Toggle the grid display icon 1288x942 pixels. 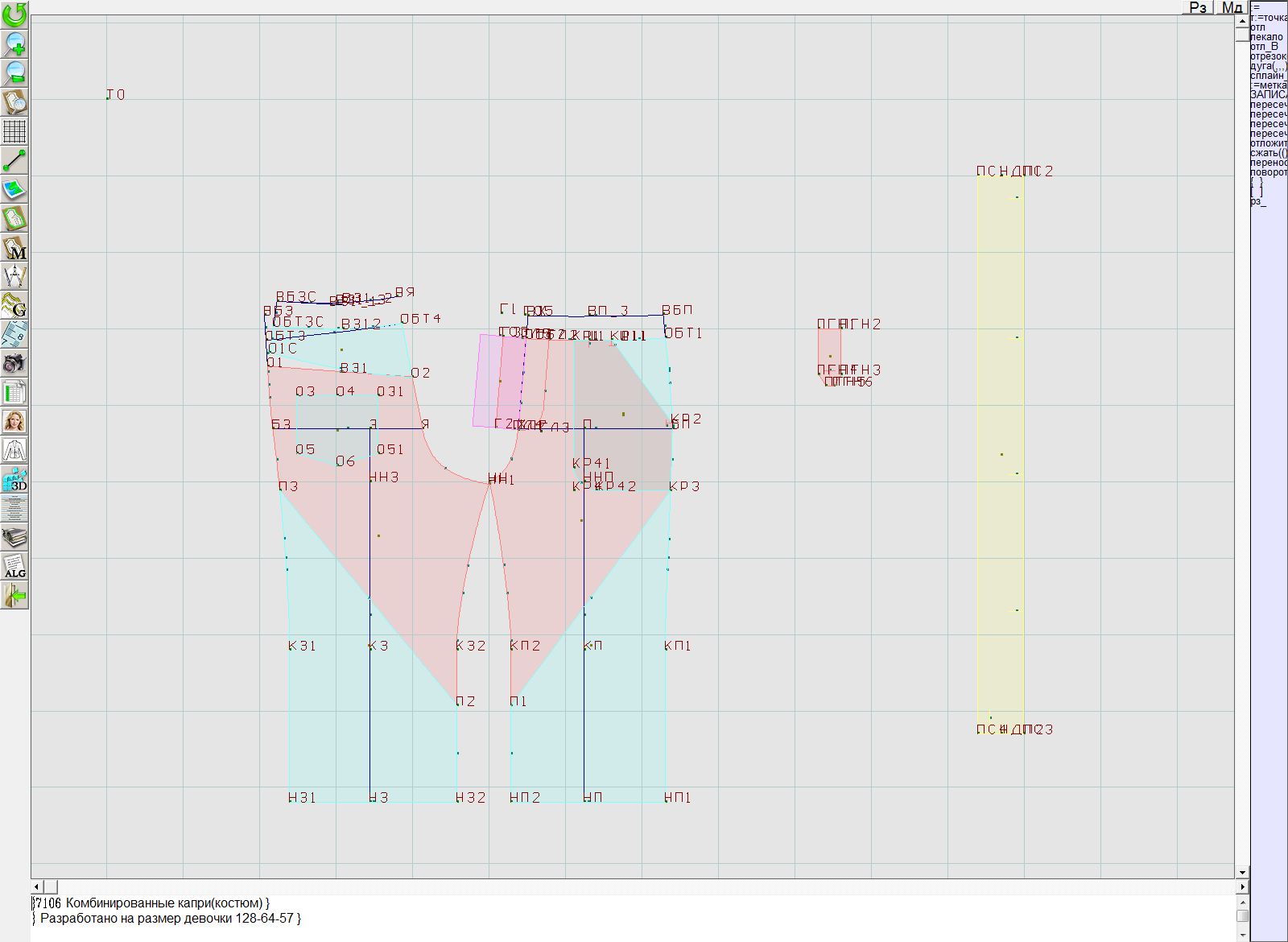tap(14, 130)
